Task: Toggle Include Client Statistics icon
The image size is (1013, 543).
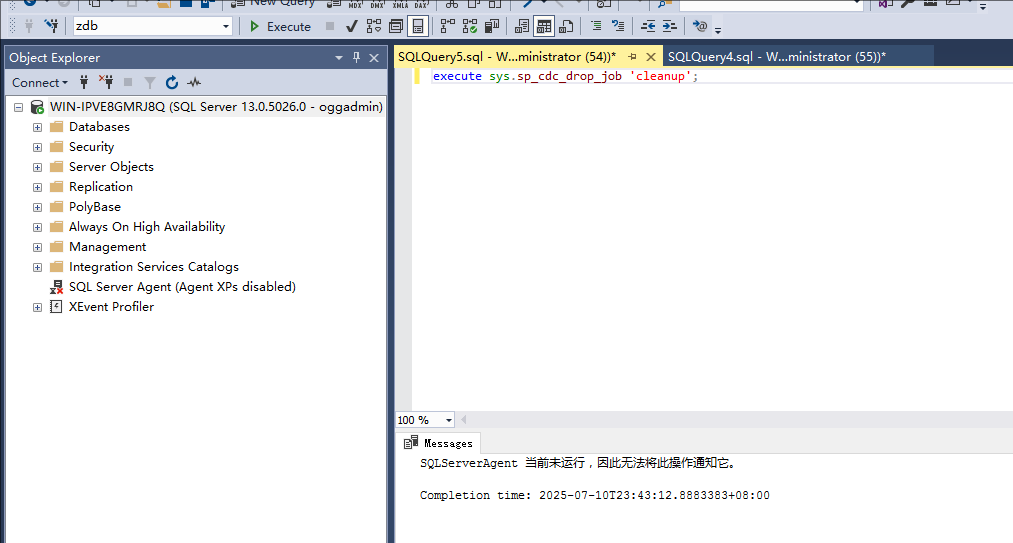Action: click(x=492, y=27)
